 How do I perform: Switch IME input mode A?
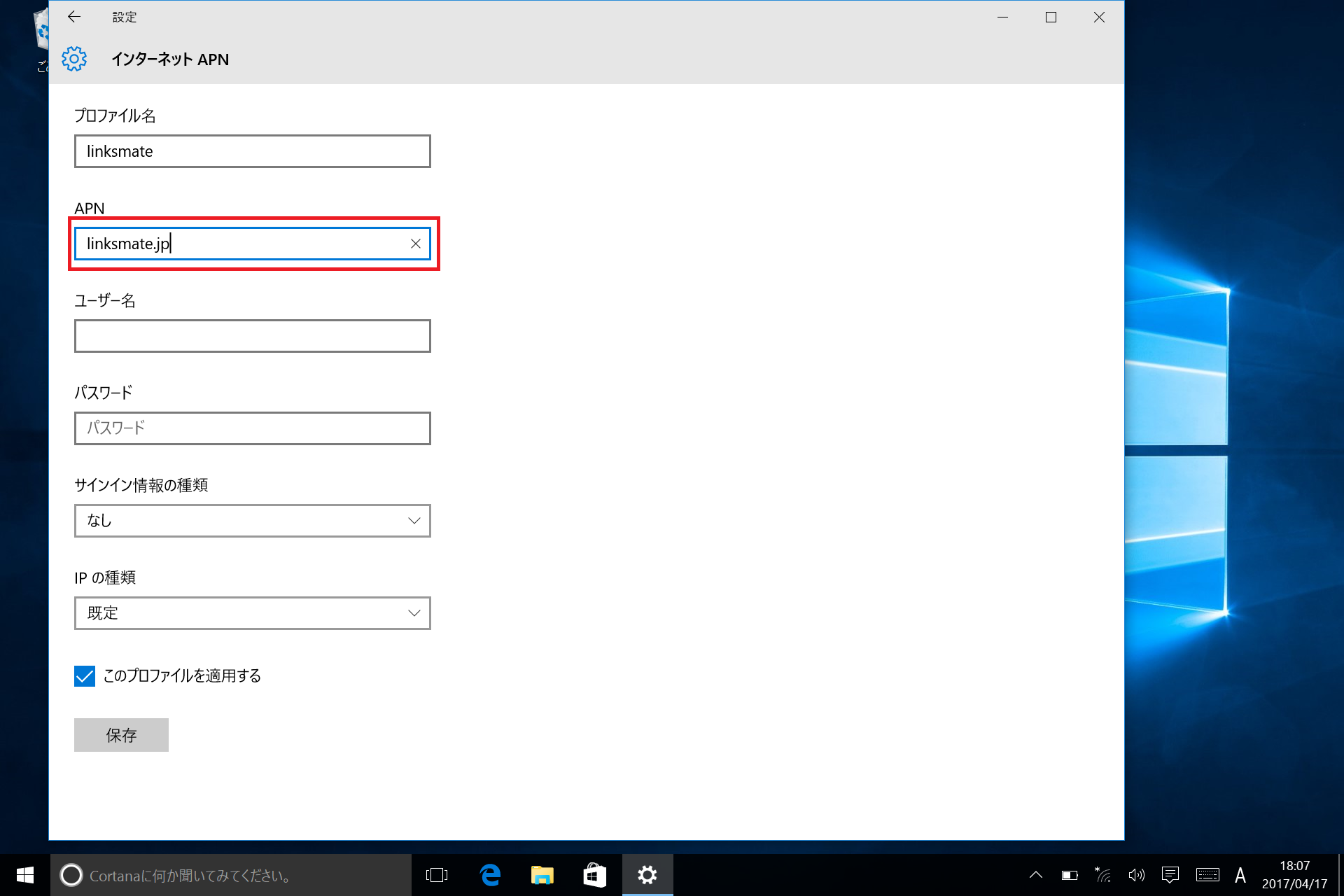click(1240, 875)
